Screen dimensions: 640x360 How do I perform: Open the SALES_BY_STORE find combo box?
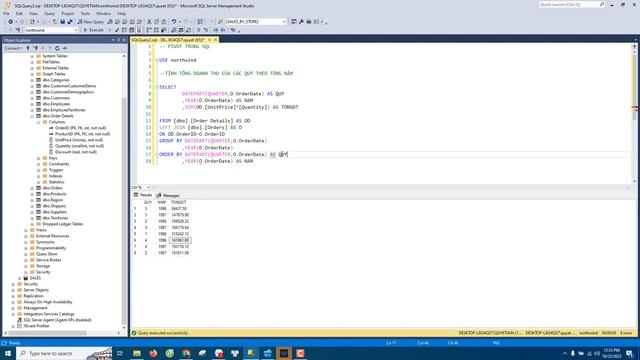(x=255, y=22)
